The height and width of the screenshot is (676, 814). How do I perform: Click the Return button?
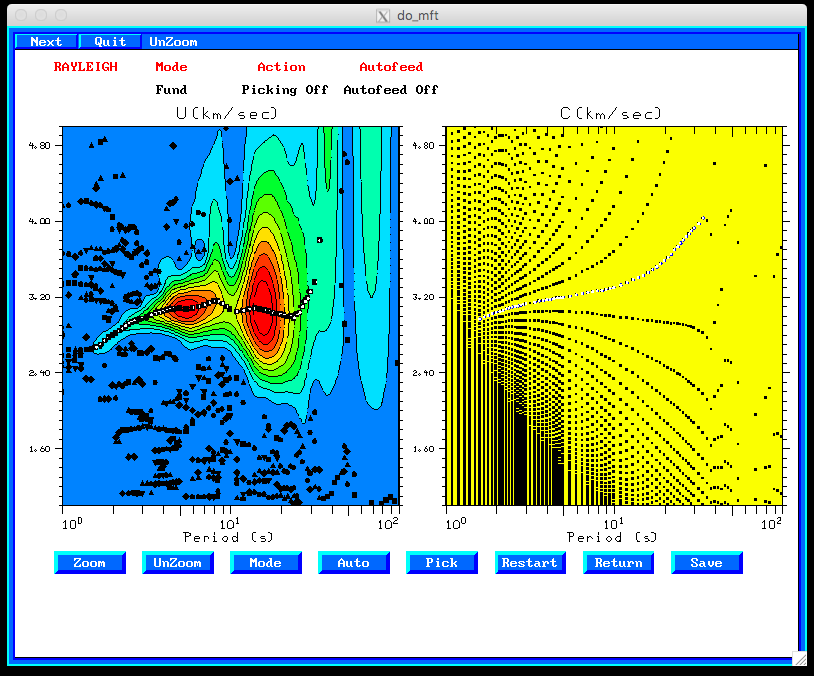[618, 563]
